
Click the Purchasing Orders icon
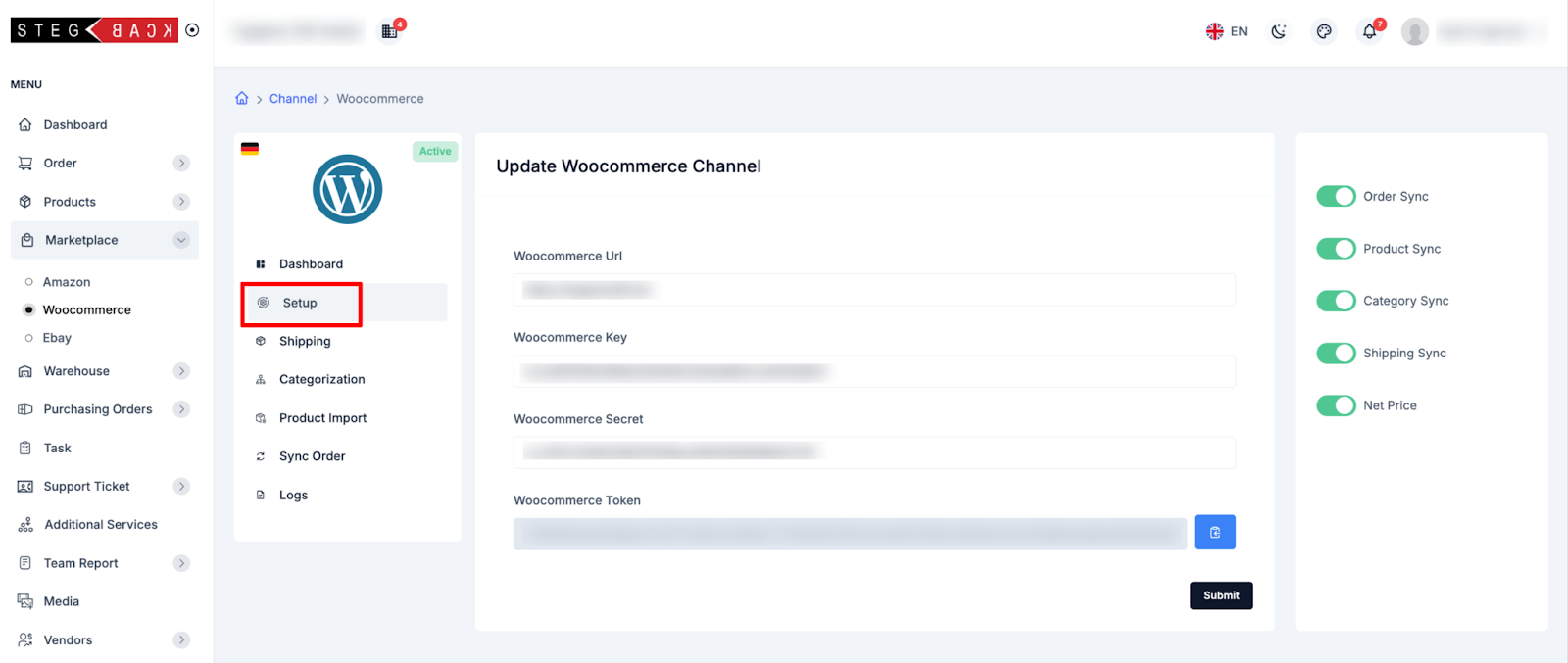25,409
